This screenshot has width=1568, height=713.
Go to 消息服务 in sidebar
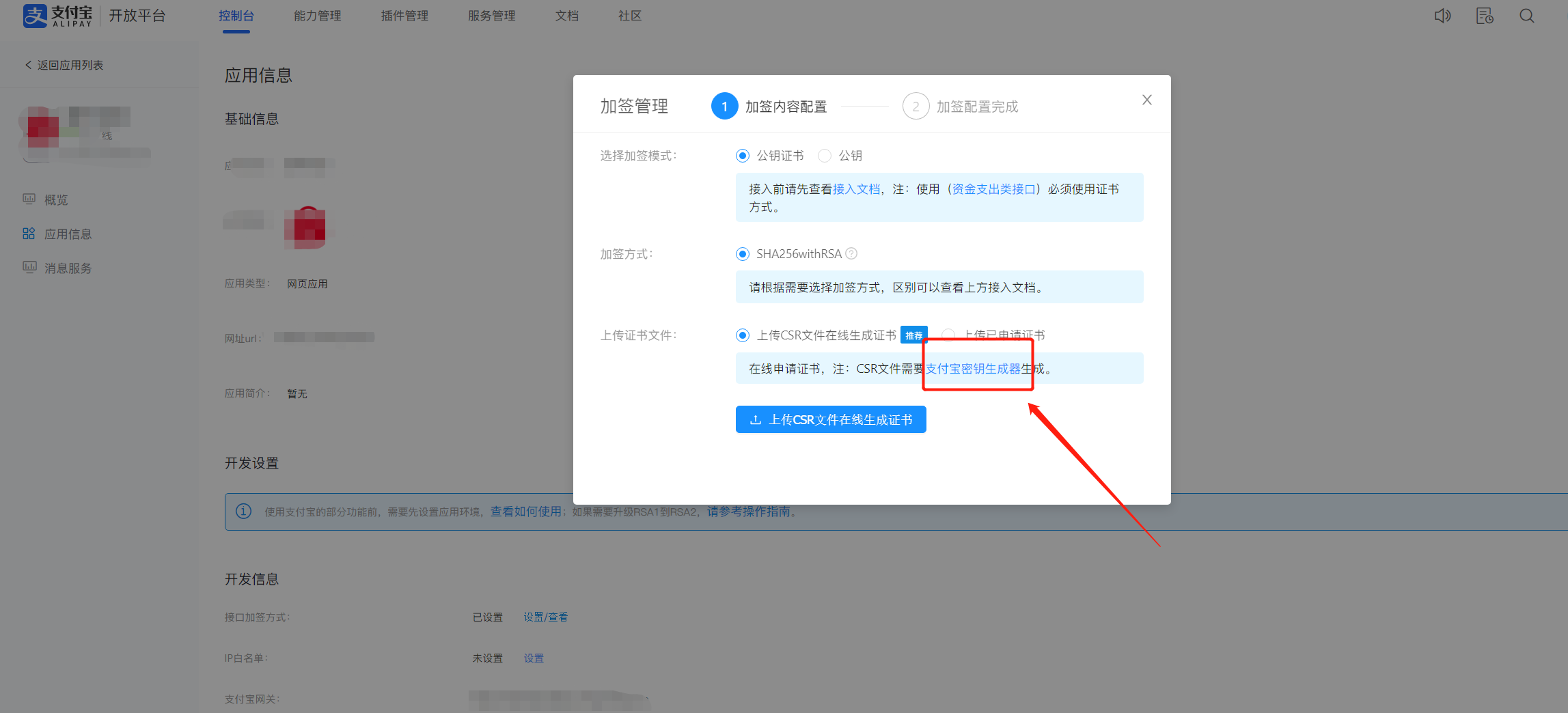tap(68, 268)
